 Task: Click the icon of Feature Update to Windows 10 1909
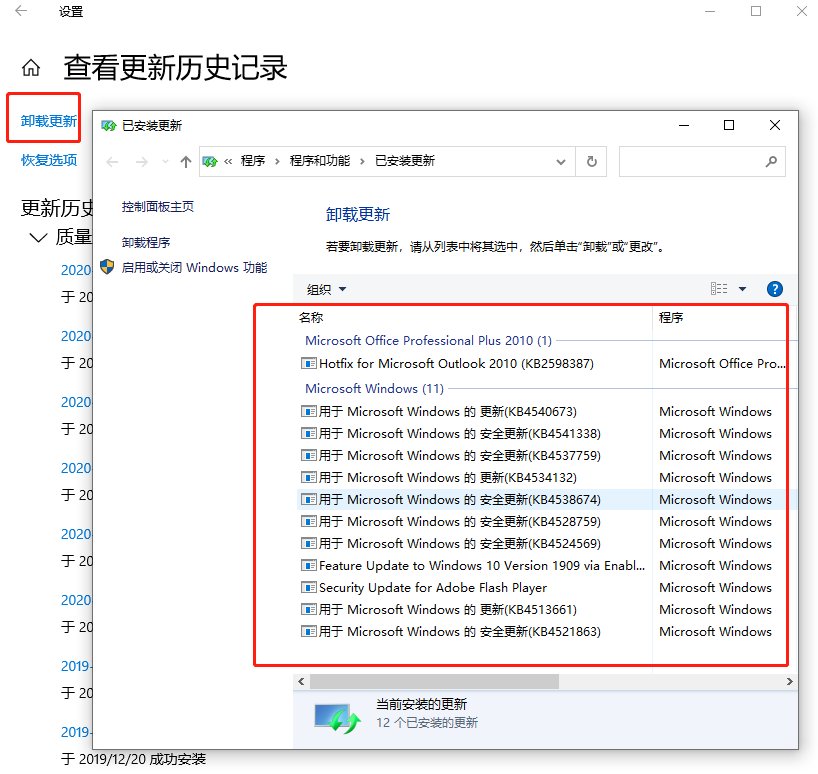309,565
